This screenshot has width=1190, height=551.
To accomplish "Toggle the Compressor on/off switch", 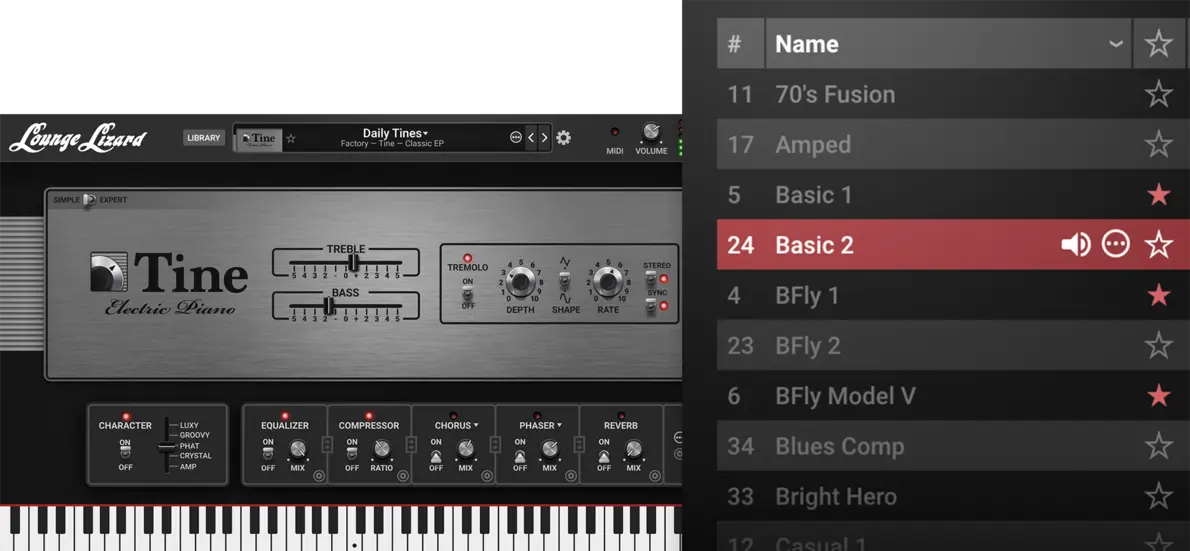I will (x=352, y=453).
